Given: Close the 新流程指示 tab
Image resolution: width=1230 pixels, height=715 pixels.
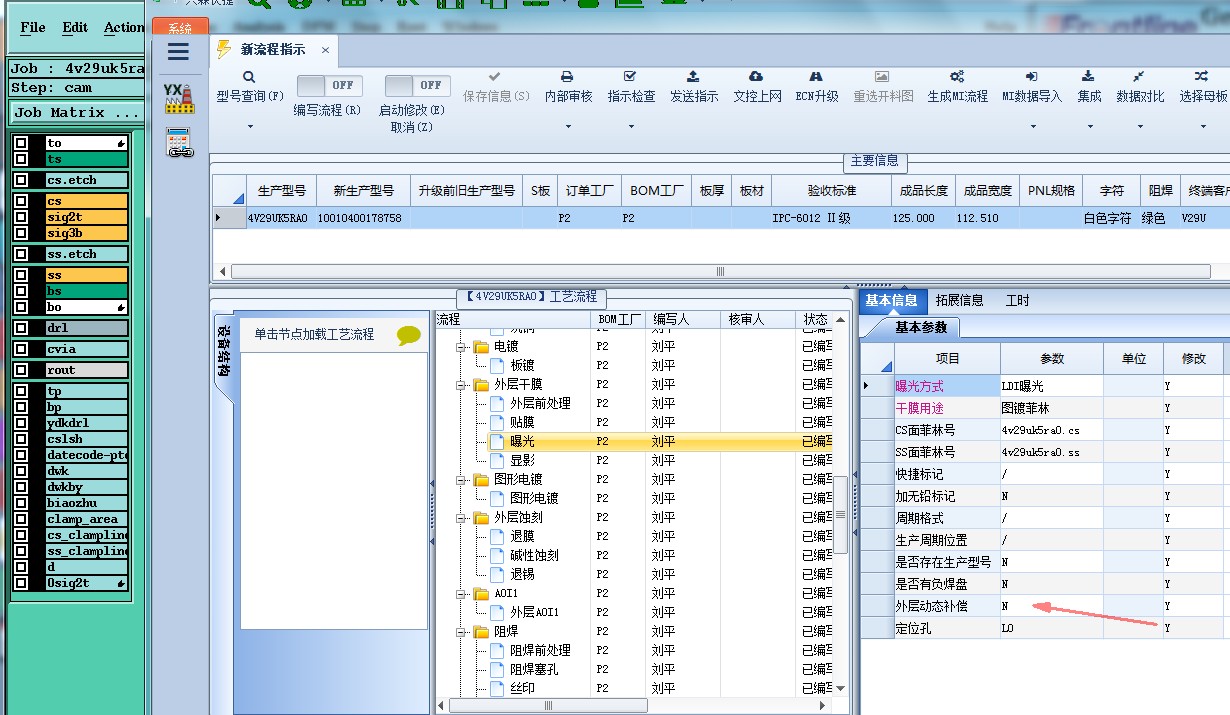Looking at the screenshot, I should tap(325, 50).
